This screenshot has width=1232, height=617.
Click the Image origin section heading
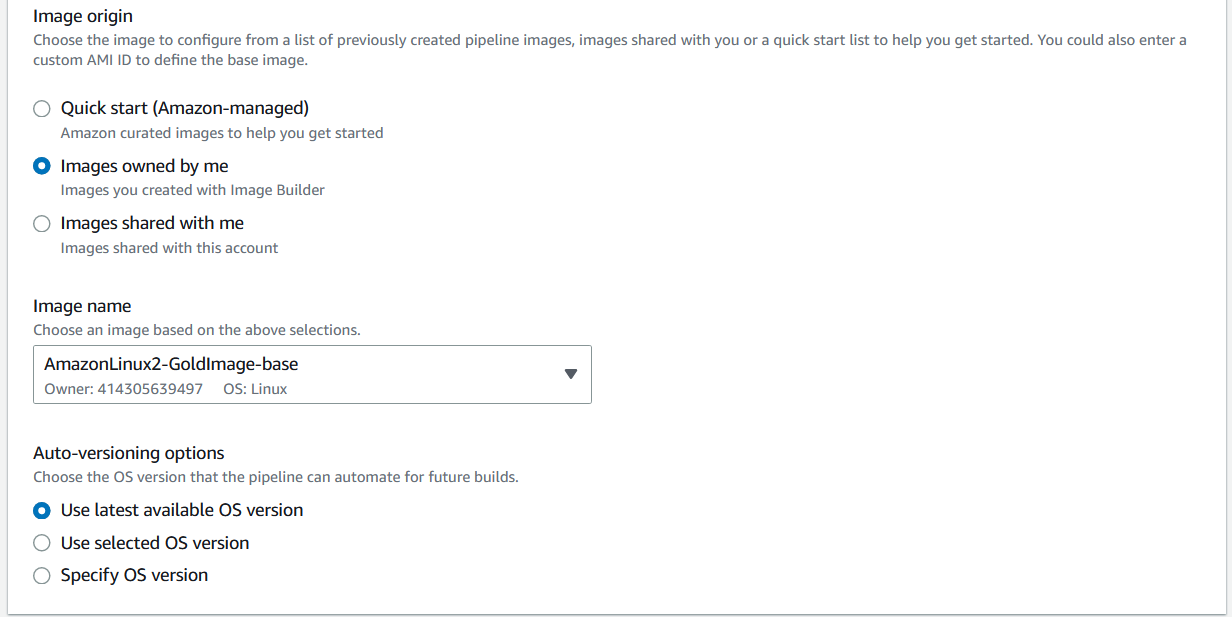[83, 16]
